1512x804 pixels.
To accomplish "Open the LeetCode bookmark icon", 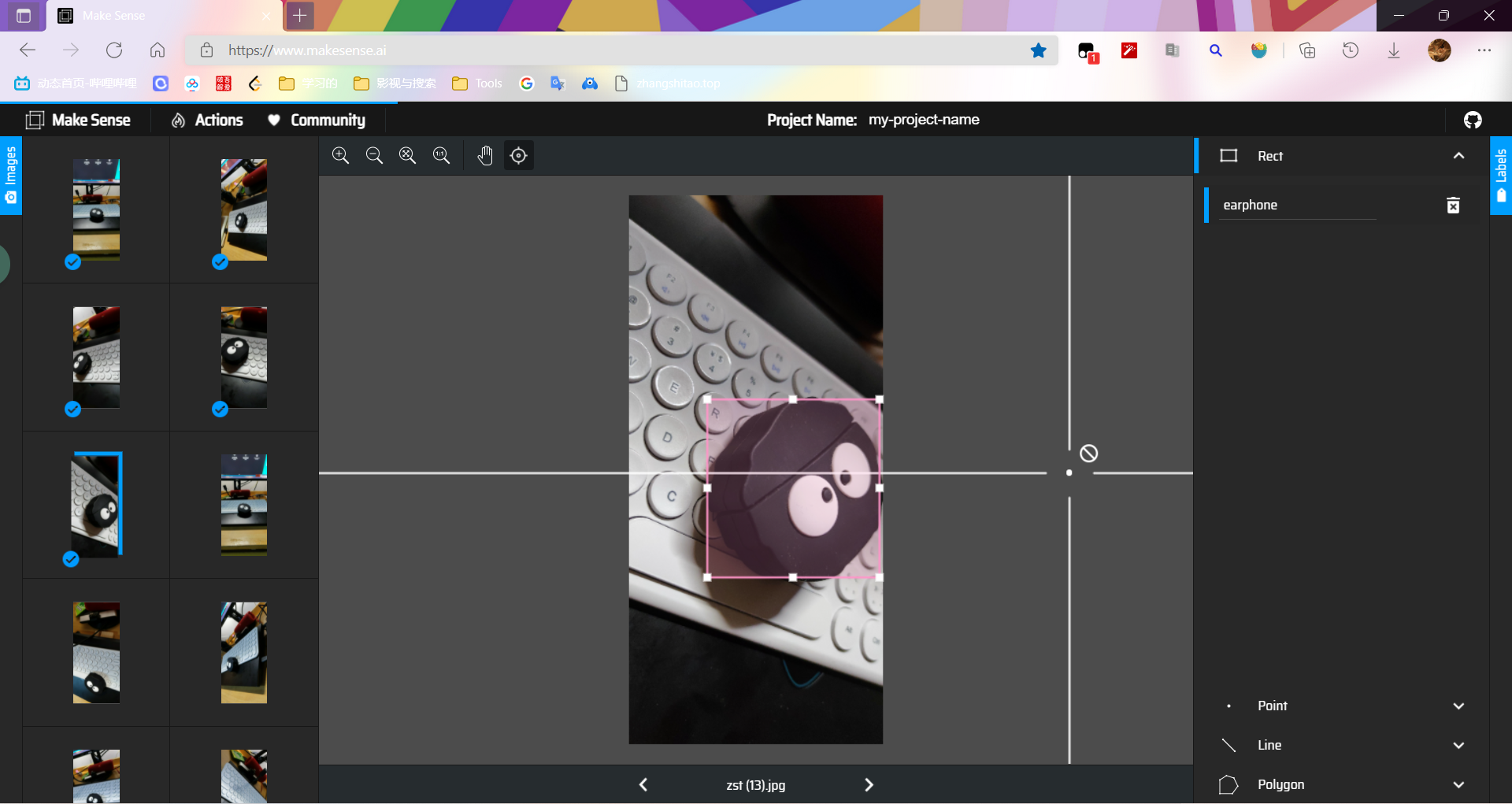I will (x=255, y=83).
